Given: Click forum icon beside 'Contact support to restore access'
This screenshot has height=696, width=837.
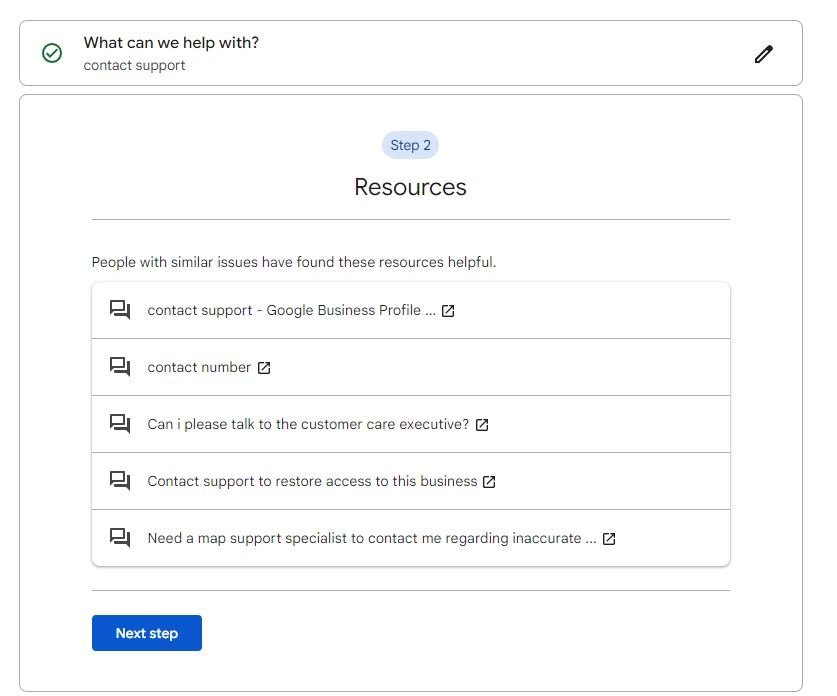Looking at the screenshot, I should [120, 481].
